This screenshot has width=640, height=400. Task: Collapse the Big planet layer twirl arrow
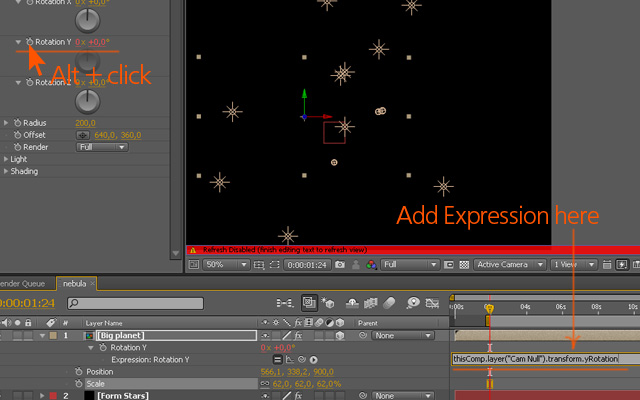coord(42,336)
